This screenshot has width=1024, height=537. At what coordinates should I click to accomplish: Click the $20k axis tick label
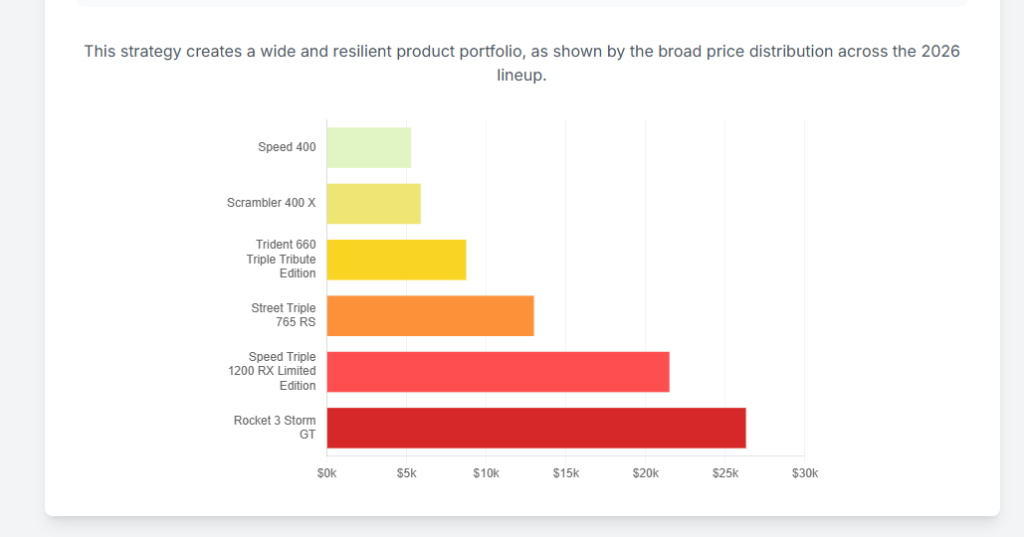pyautogui.click(x=645, y=473)
